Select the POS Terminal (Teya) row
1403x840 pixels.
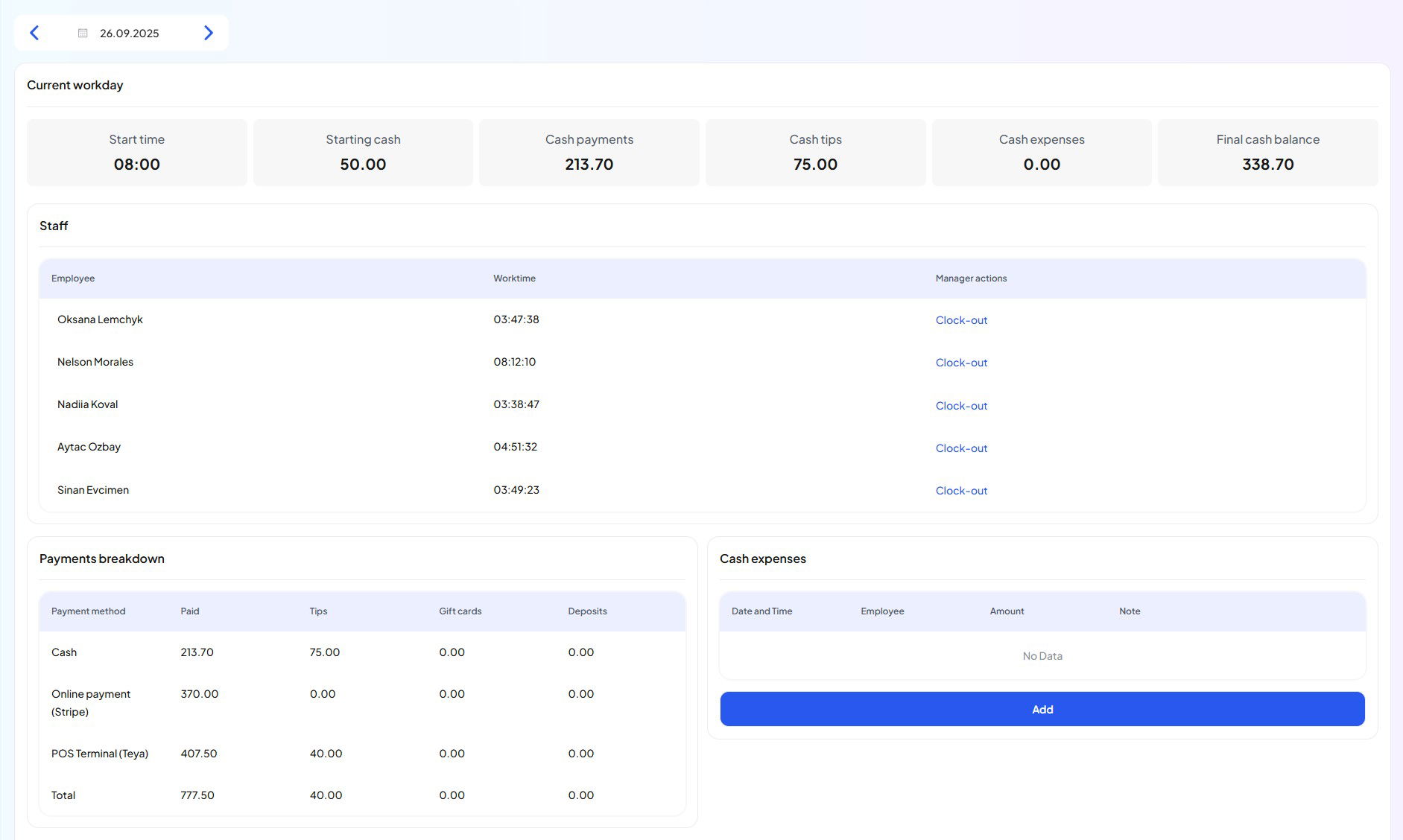point(100,754)
